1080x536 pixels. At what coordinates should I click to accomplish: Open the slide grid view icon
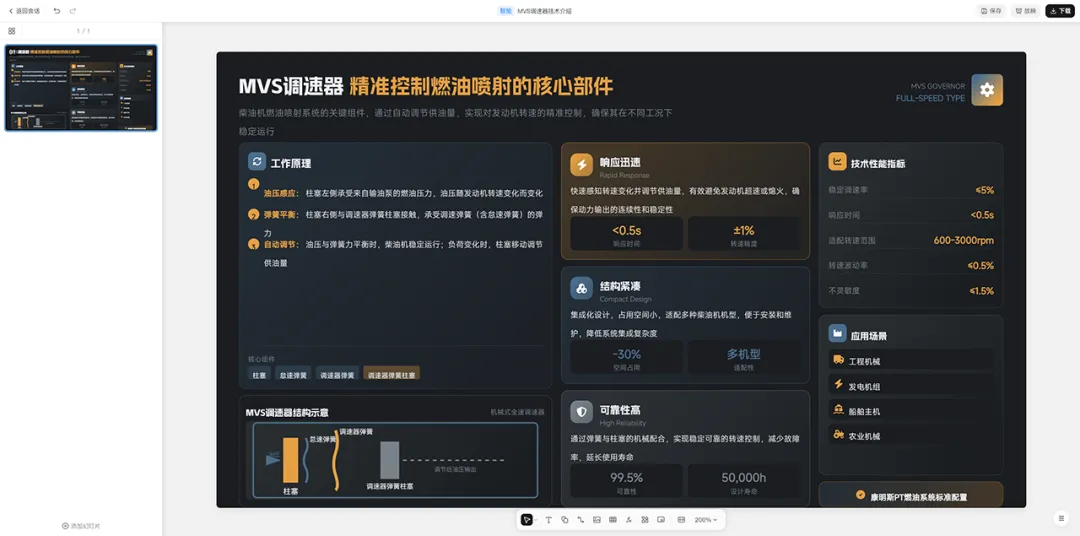[12, 31]
